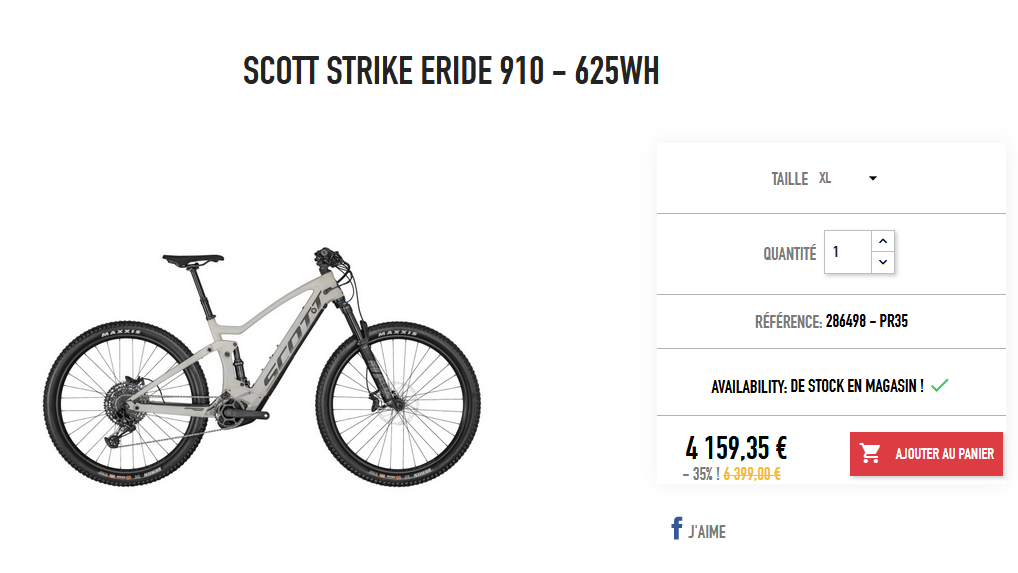This screenshot has height=573, width=1018.
Task: Click the crossed-out price 6 399,00 €
Action: pyautogui.click(x=752, y=475)
